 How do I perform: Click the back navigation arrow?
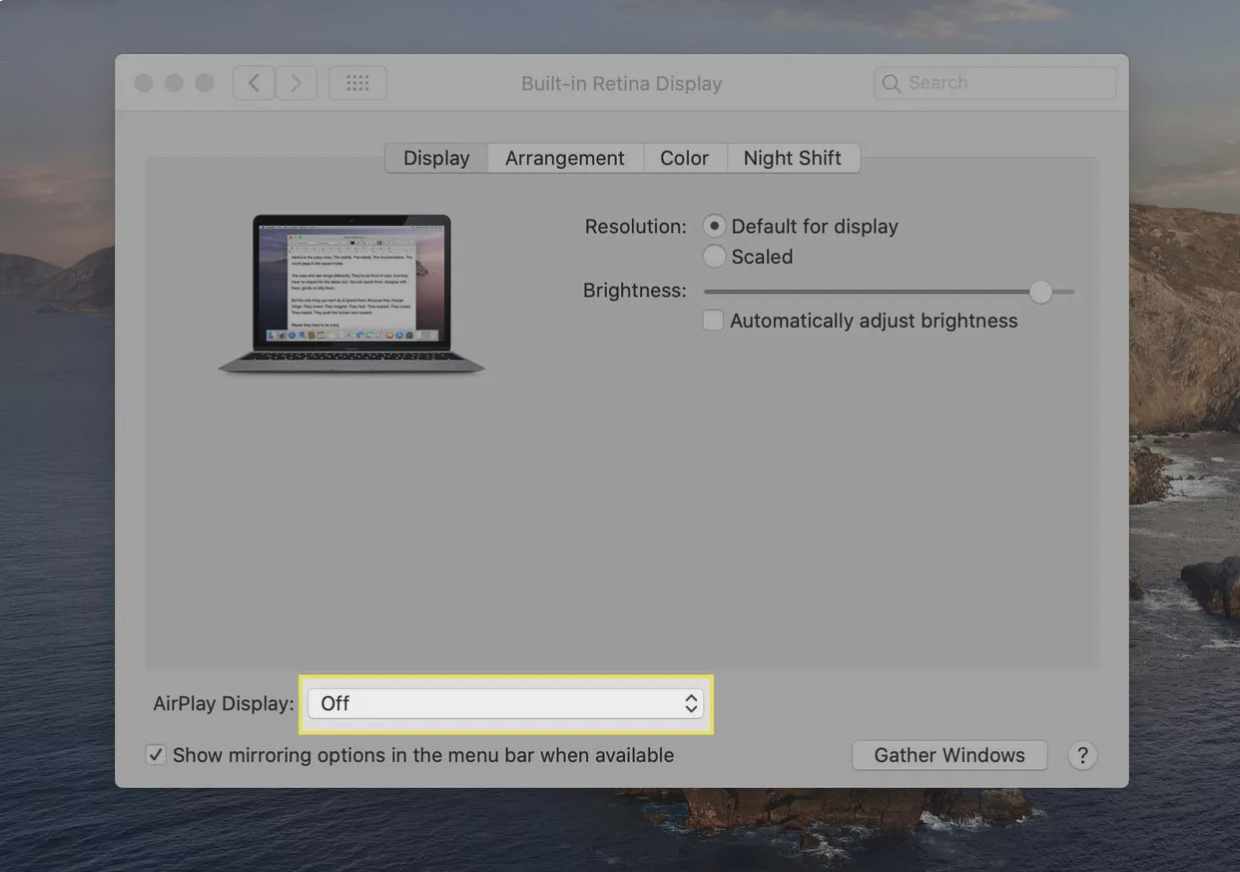253,83
